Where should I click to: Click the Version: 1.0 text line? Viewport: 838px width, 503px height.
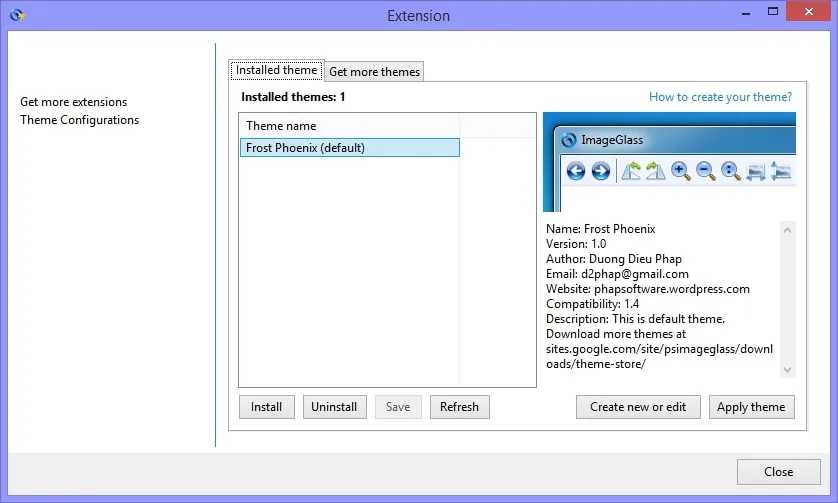click(x=576, y=244)
